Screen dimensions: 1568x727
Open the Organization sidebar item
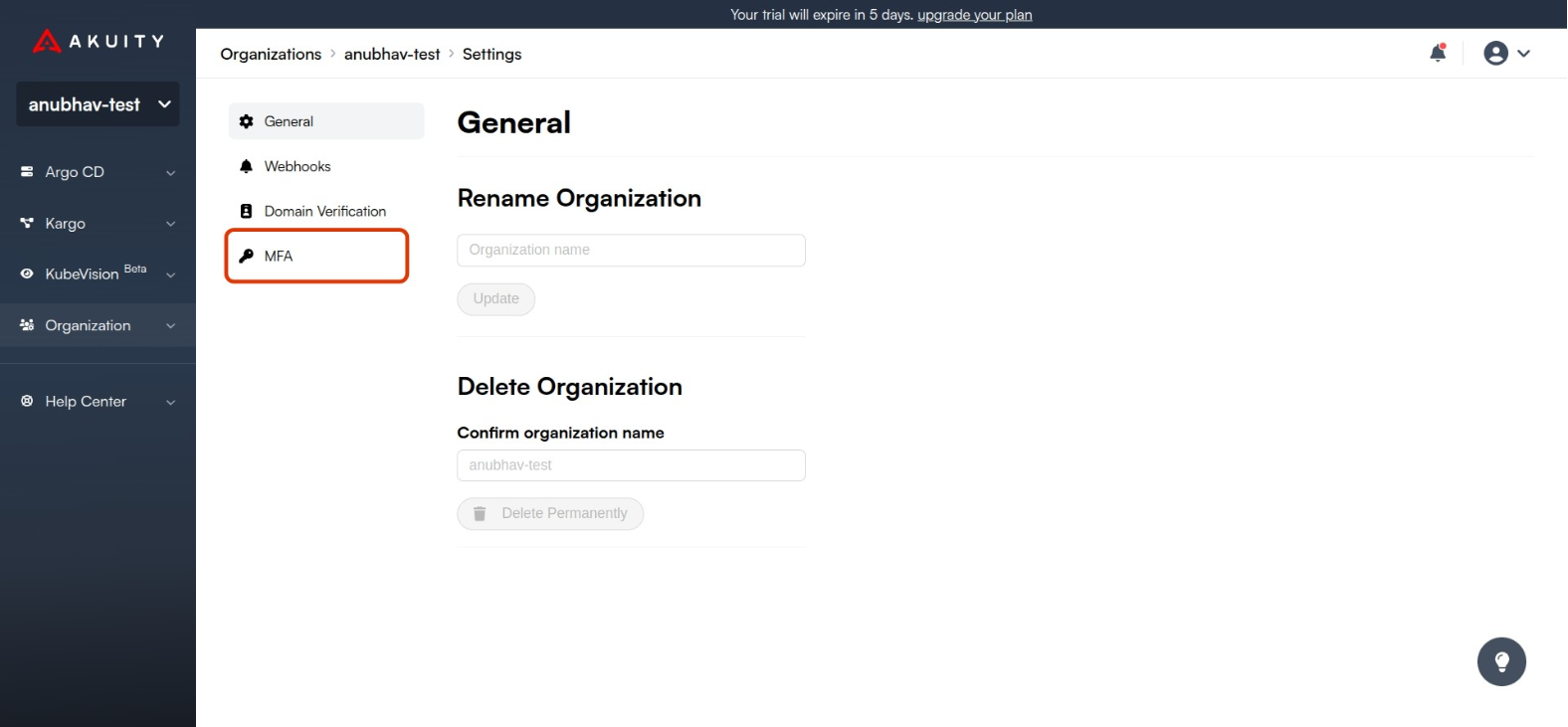(x=98, y=325)
